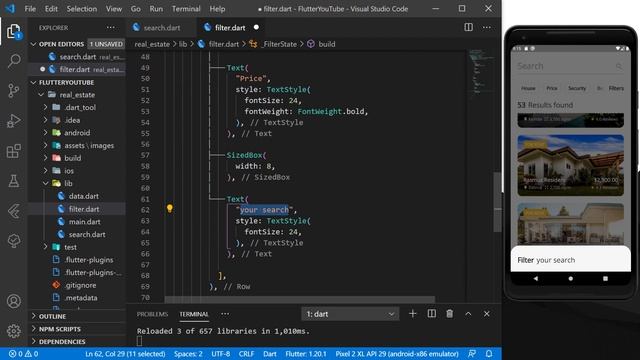Screen dimensions: 640x360
Task: Split the terminal panel
Action: [431, 313]
